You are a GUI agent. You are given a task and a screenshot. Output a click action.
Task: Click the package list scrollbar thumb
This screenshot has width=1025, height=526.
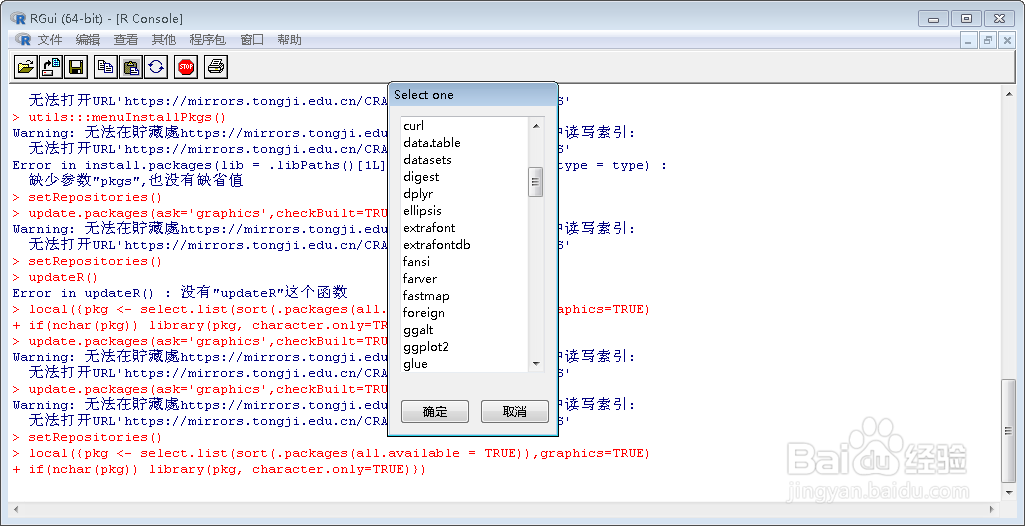pyautogui.click(x=535, y=182)
